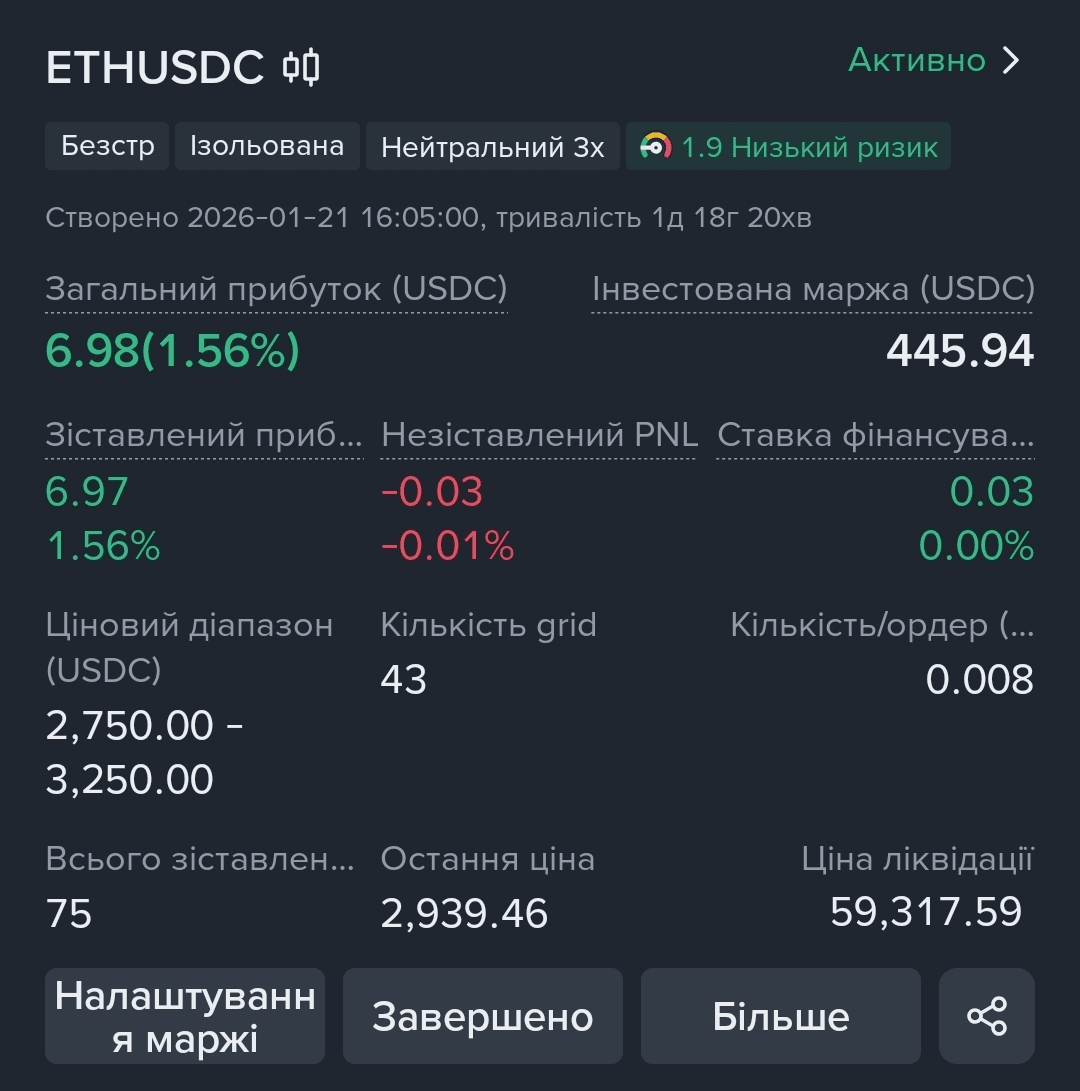Tap the Нейтральний 3x leverage tag
The image size is (1080, 1091).
(x=493, y=147)
